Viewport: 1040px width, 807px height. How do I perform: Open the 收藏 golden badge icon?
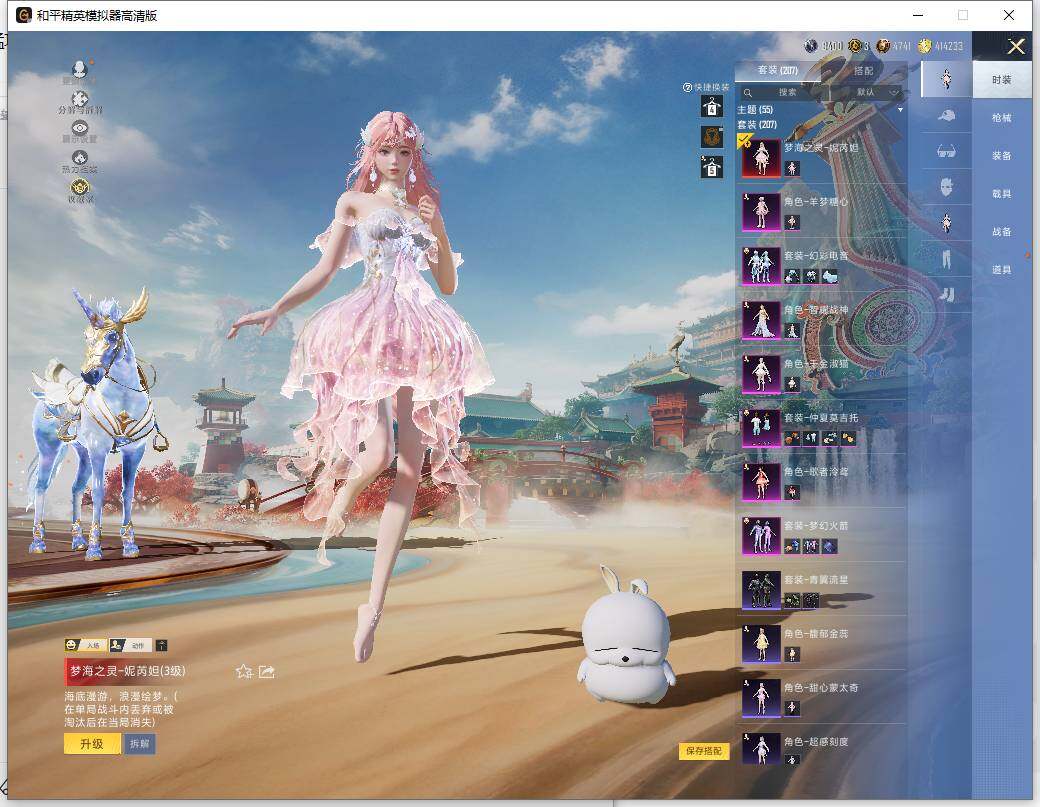(80, 186)
